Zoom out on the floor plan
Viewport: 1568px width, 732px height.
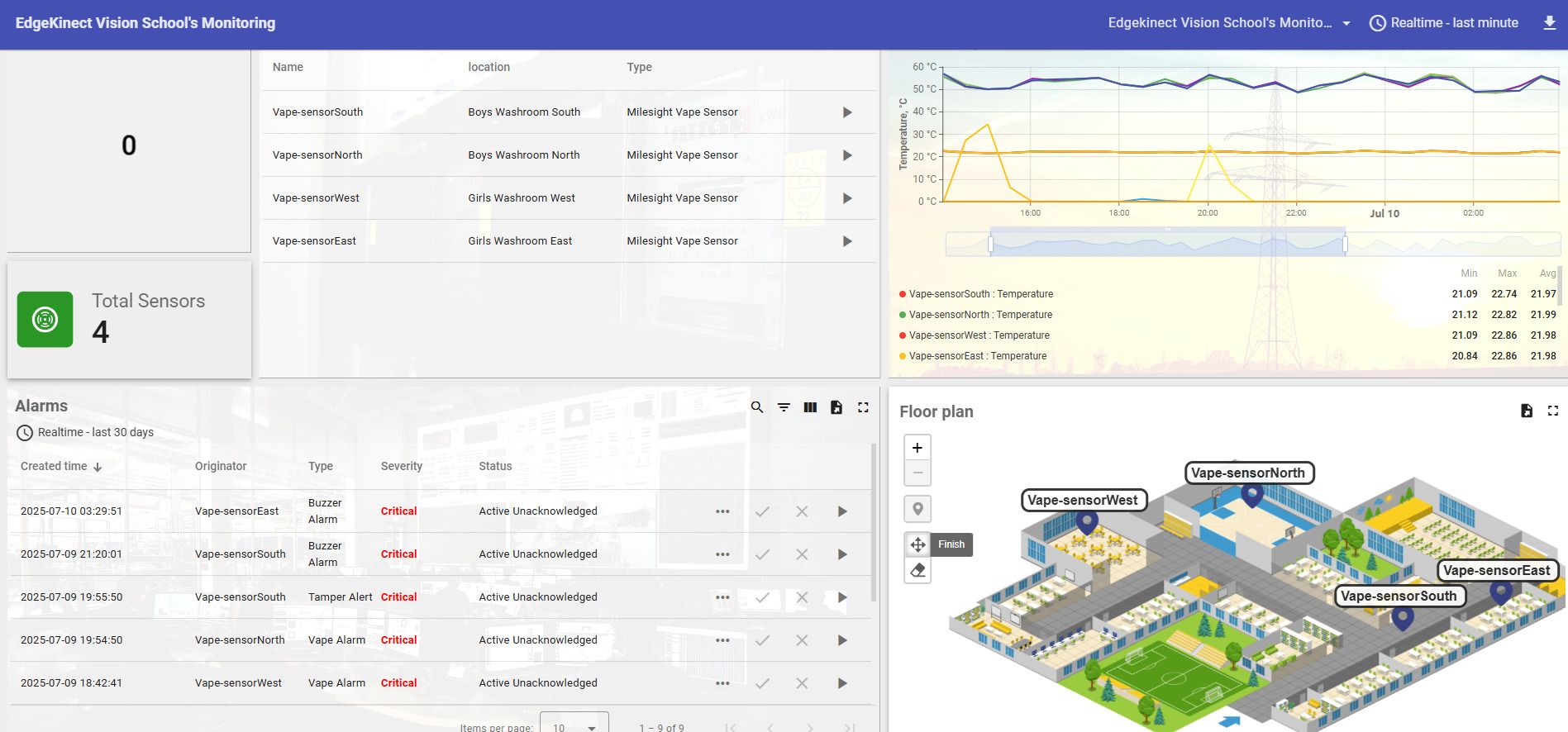point(917,473)
